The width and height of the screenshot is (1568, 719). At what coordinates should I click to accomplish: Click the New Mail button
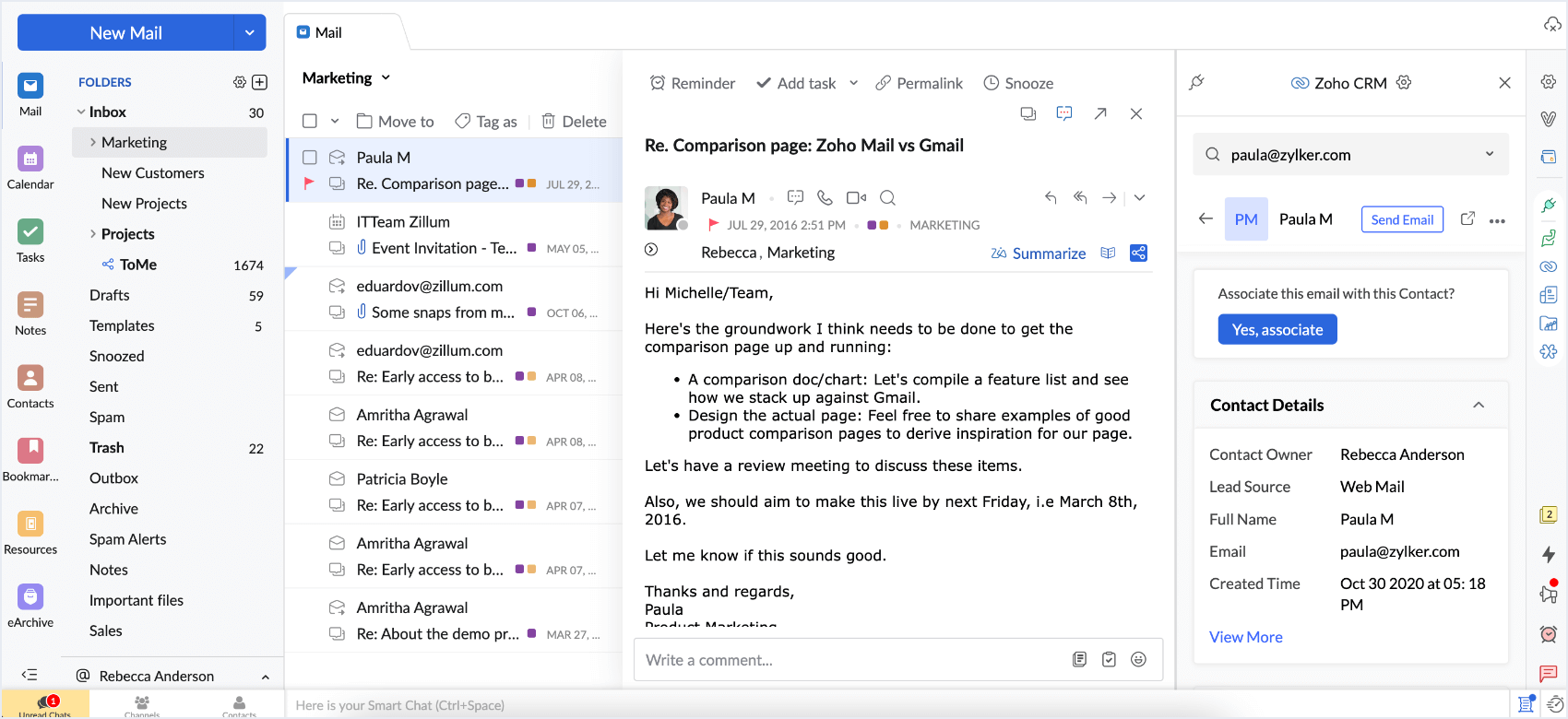tap(125, 32)
